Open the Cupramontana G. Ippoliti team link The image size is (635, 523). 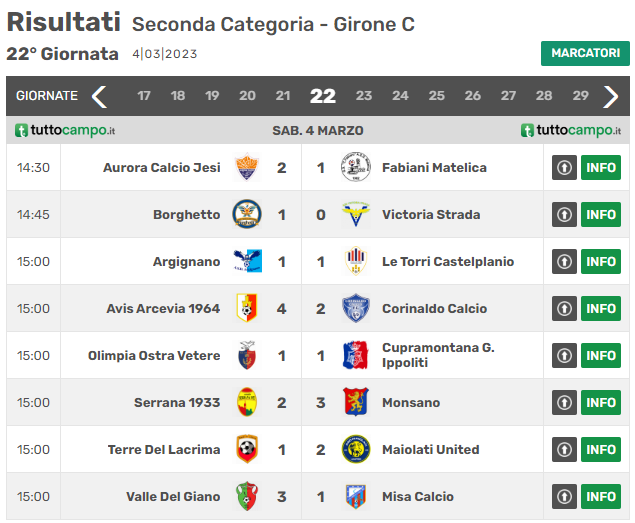coord(438,355)
